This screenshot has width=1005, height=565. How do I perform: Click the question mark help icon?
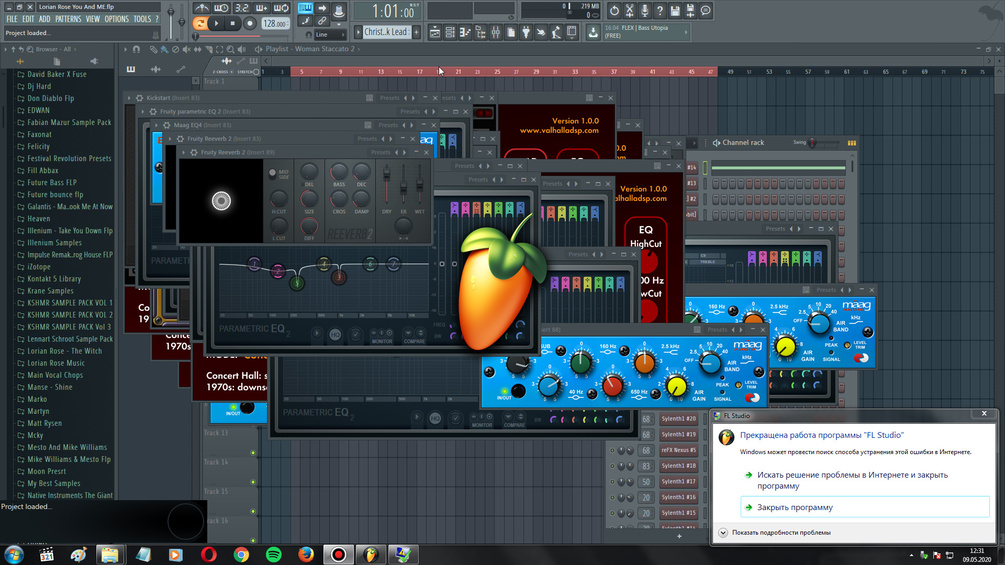coord(660,11)
